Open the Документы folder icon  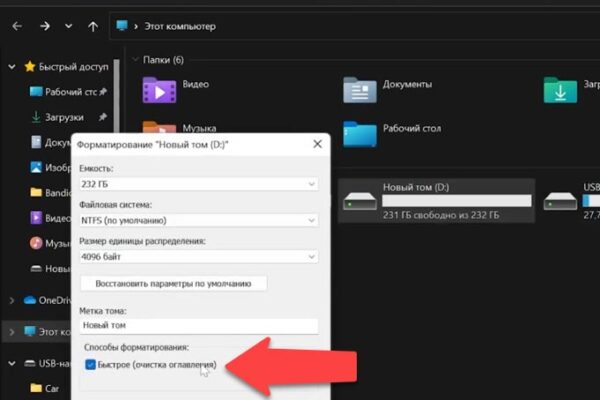click(360, 90)
